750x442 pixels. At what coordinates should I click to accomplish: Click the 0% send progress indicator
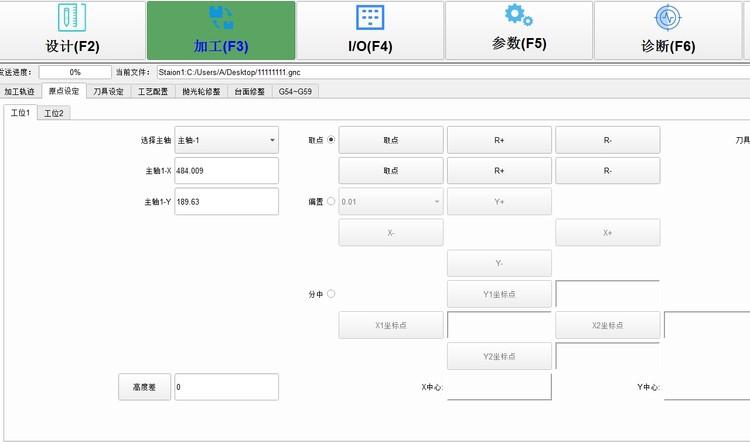coord(75,72)
